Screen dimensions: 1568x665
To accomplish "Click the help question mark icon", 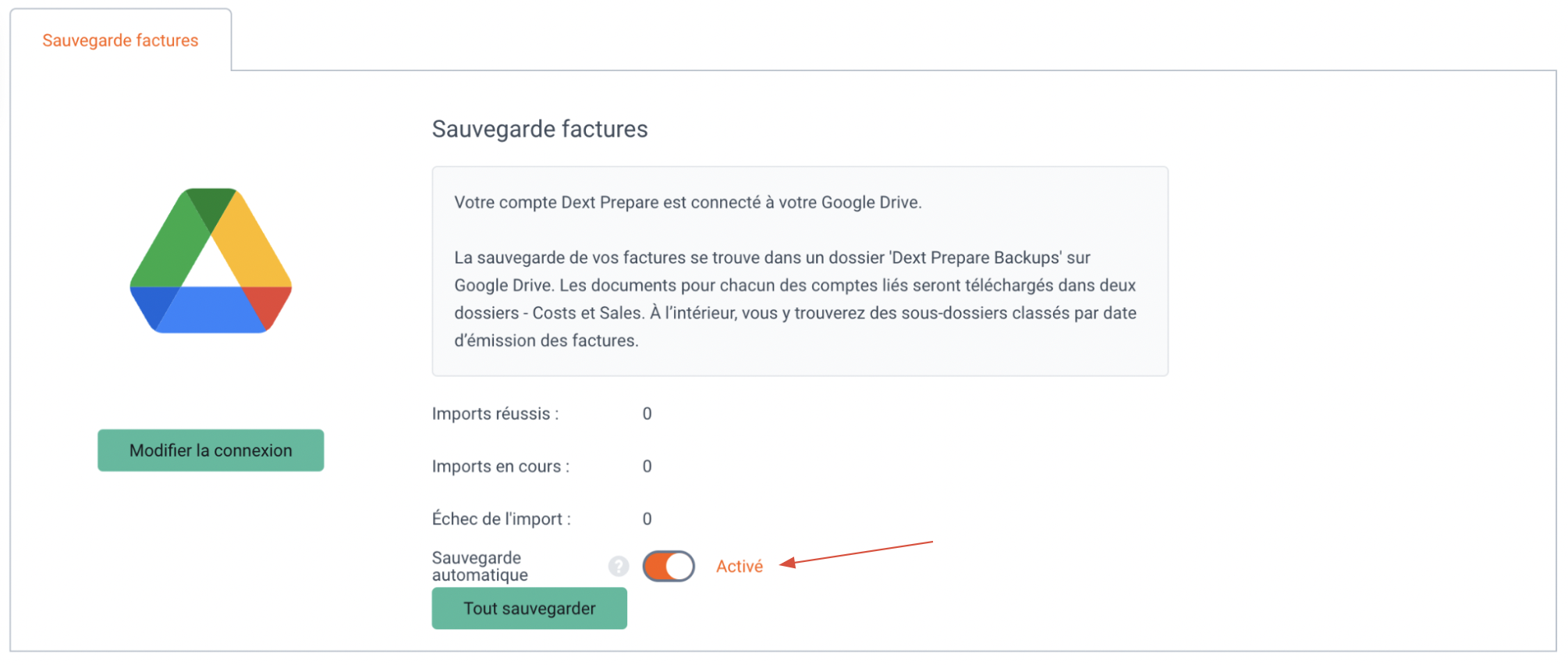I will [619, 566].
